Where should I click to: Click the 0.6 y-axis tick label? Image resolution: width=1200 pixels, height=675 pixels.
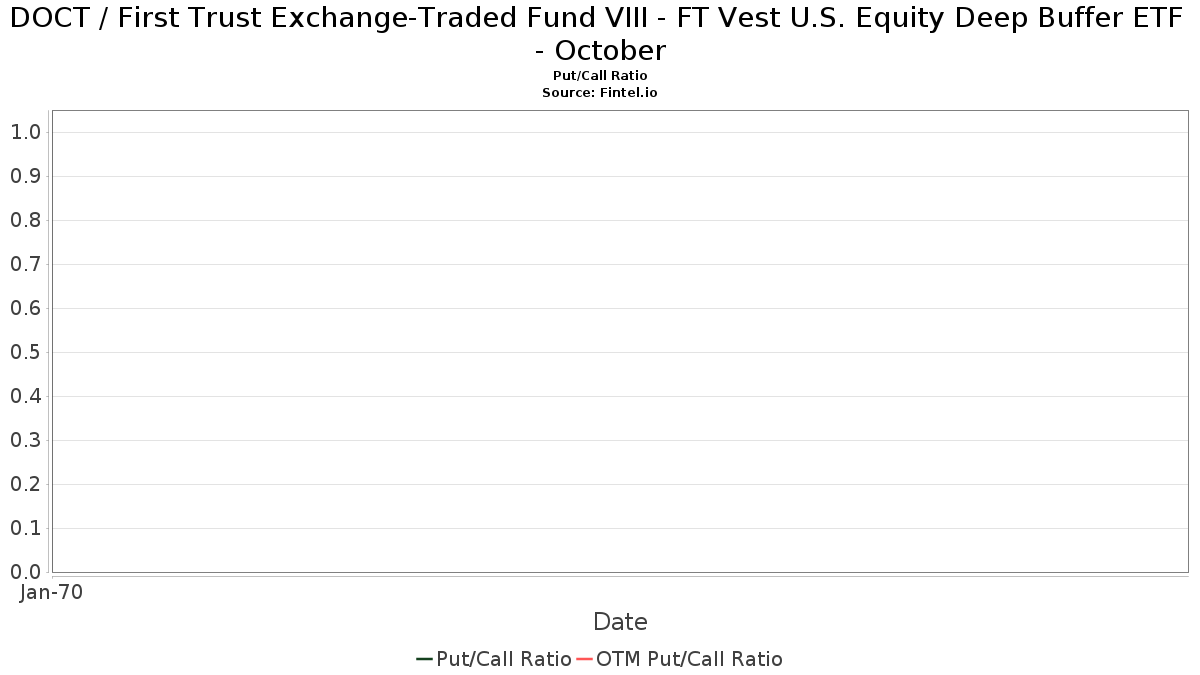pyautogui.click(x=25, y=308)
